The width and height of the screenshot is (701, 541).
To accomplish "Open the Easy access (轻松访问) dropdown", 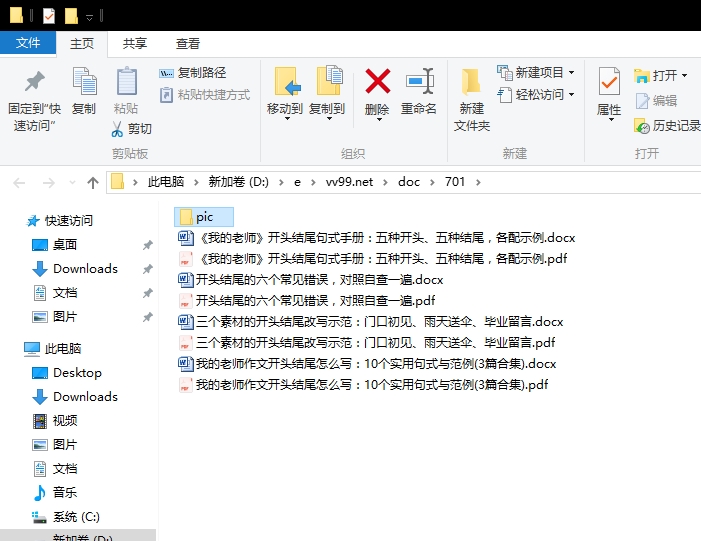I will click(x=536, y=95).
